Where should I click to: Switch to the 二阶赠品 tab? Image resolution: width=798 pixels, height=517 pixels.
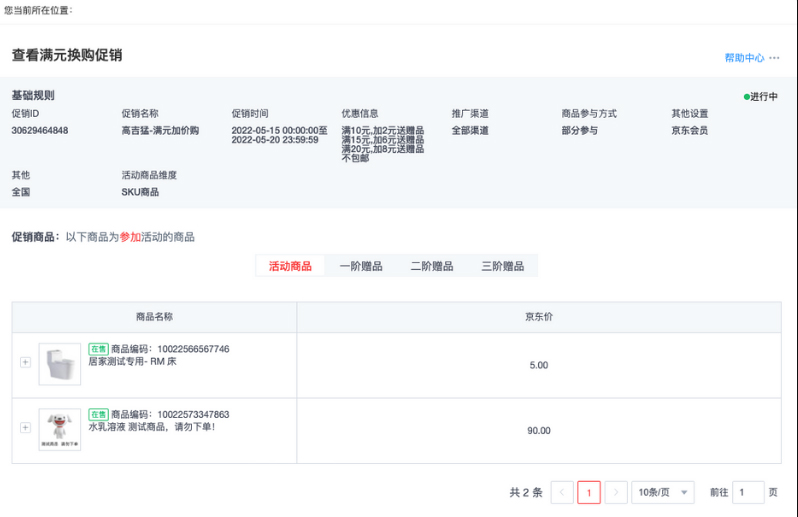tap(432, 266)
